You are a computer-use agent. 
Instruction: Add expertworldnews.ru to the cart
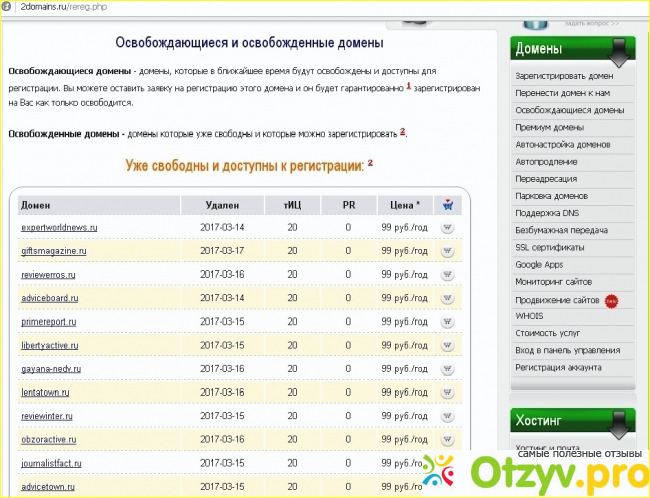tap(447, 228)
